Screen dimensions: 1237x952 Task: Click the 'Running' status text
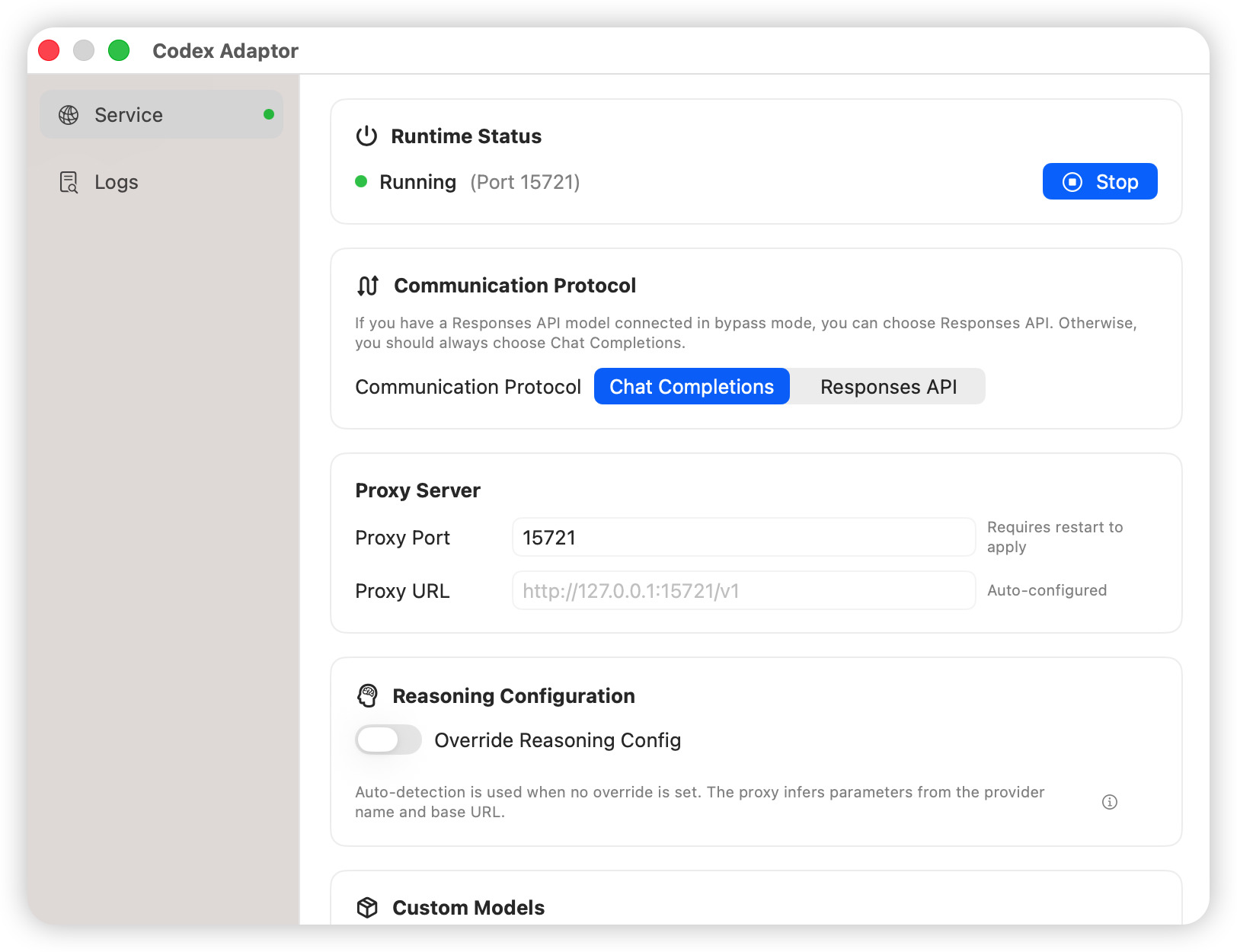[418, 182]
